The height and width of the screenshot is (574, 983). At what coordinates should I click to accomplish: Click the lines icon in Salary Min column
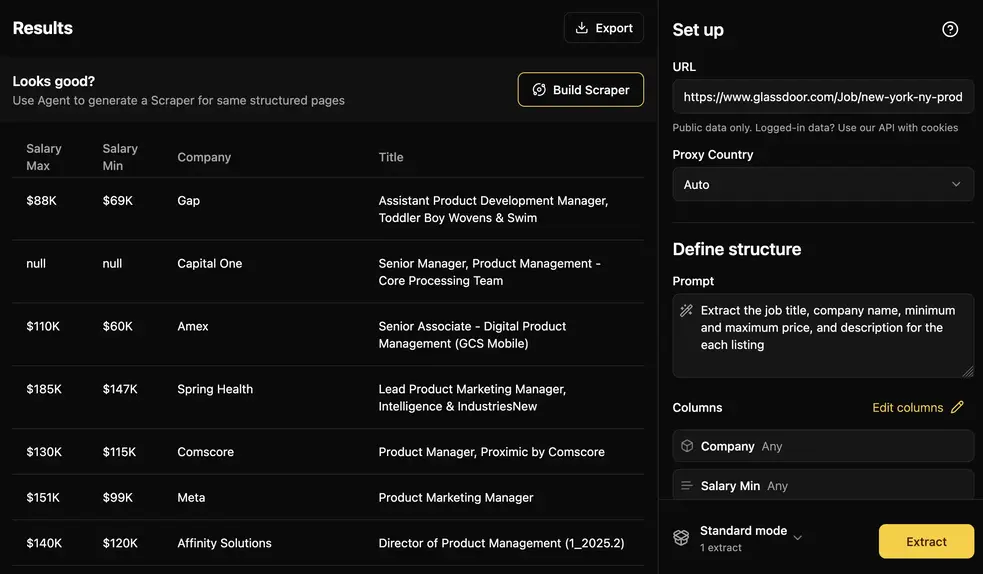pyautogui.click(x=687, y=486)
